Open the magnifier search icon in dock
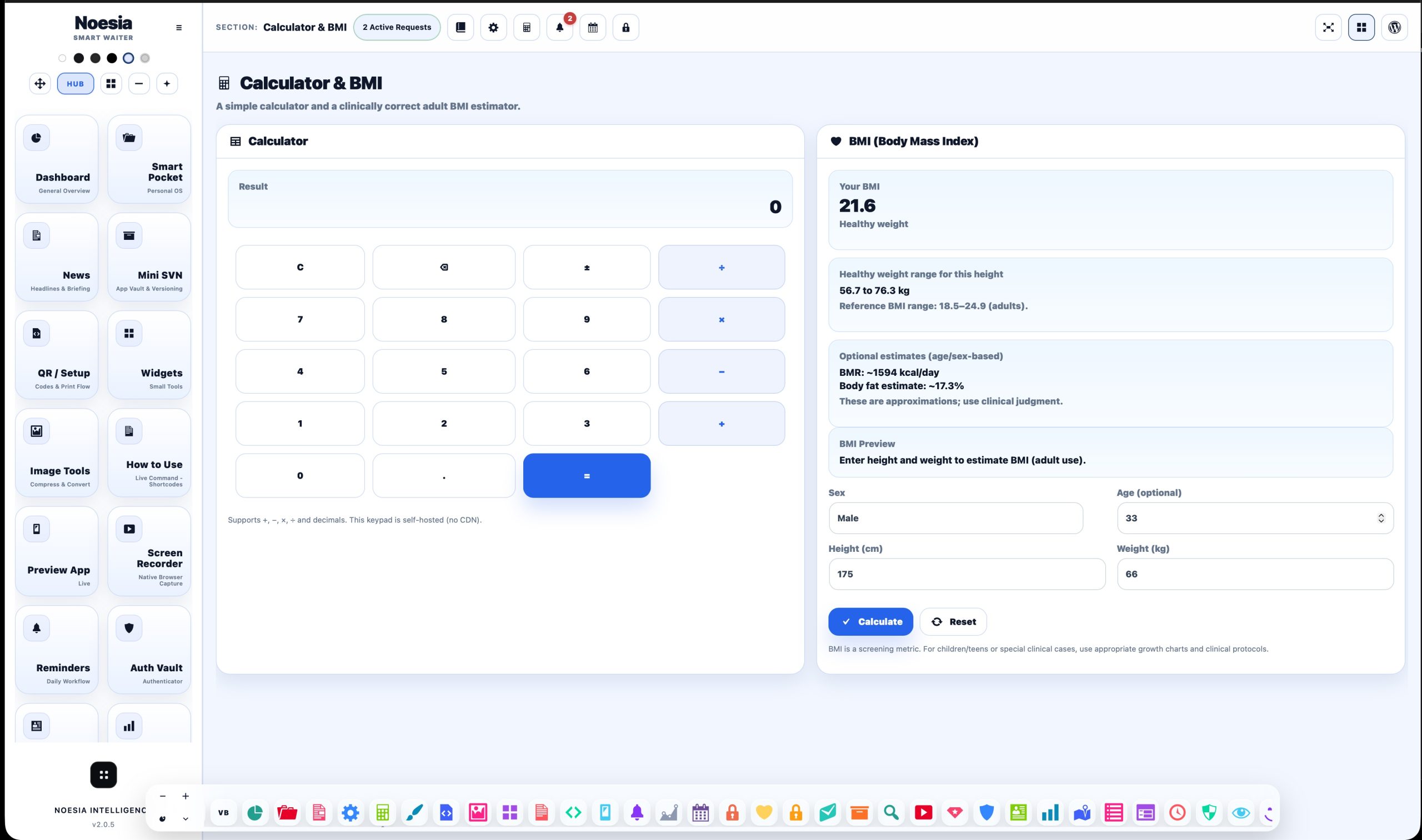Viewport: 1422px width, 840px height. pos(892,813)
